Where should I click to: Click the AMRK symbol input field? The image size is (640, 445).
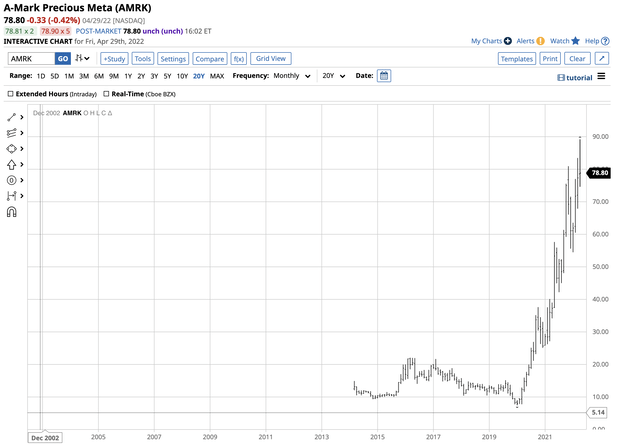[x=29, y=59]
